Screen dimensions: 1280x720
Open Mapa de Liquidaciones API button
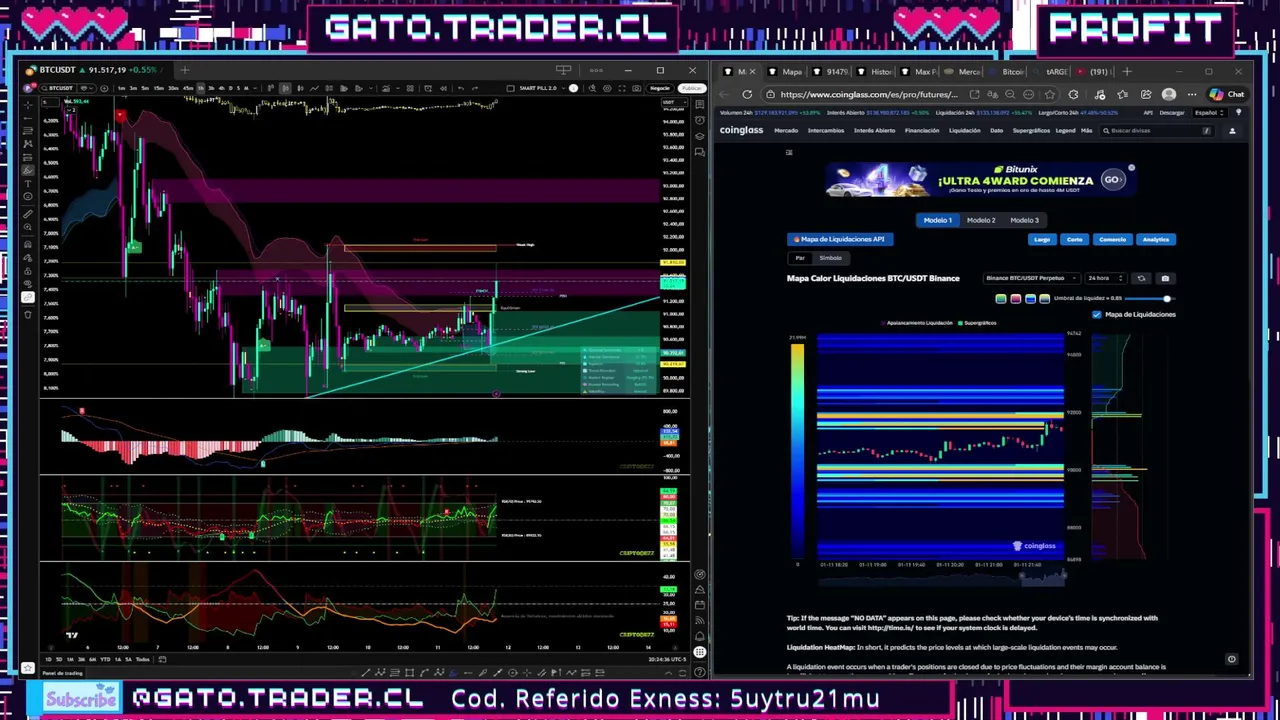840,239
